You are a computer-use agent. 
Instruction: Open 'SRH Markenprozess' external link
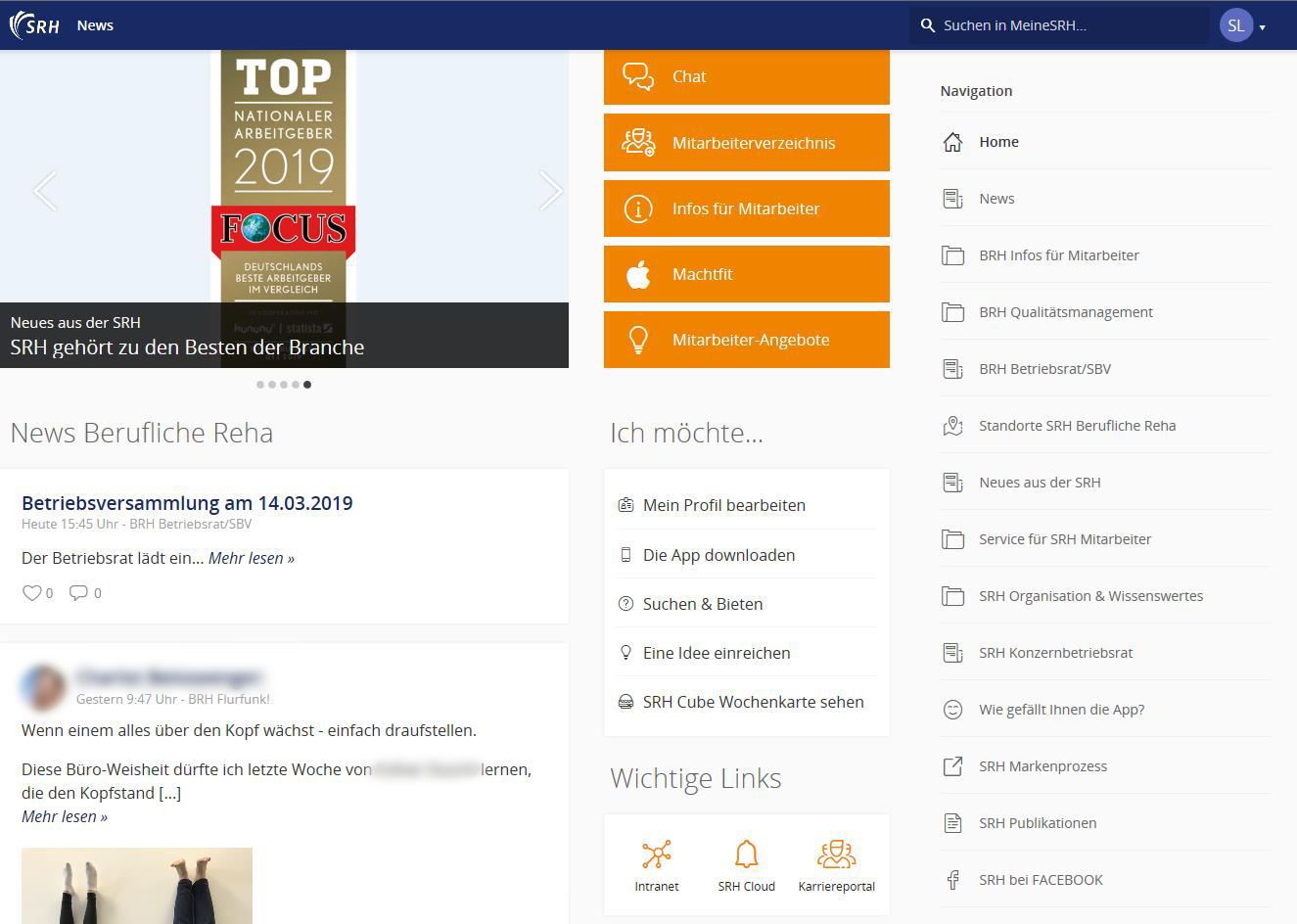(1105, 766)
